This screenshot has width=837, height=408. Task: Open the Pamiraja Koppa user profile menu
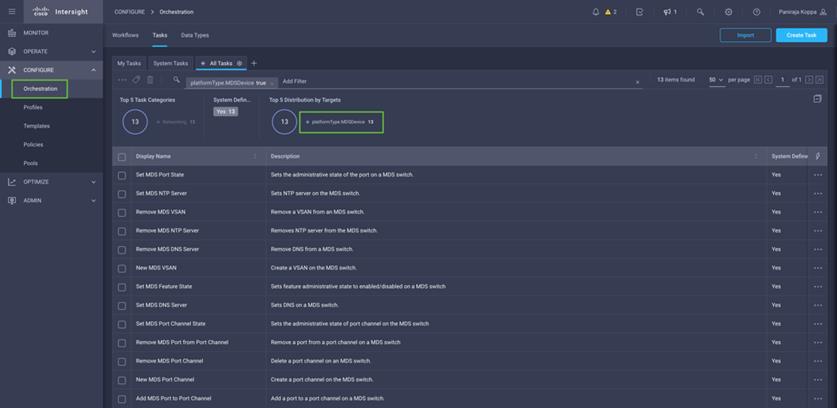[802, 12]
